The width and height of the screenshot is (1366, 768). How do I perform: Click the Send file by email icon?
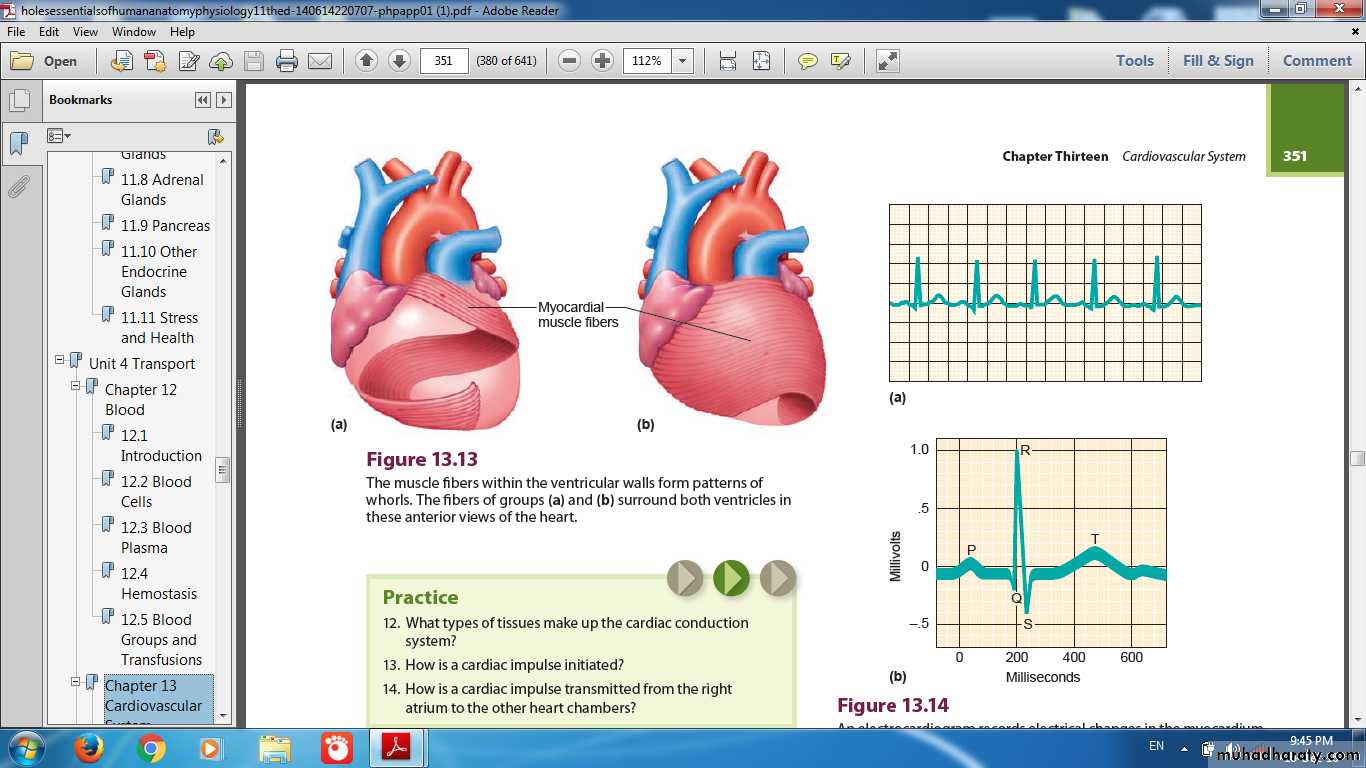320,61
